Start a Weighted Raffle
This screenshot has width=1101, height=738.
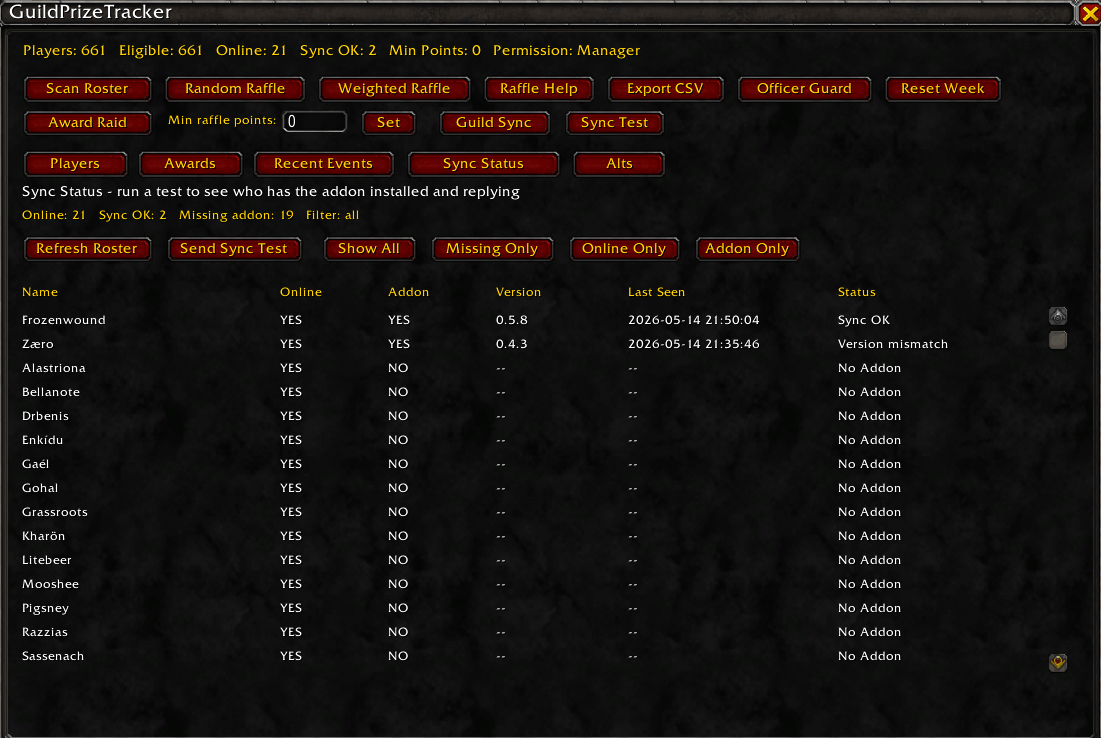[x=394, y=88]
